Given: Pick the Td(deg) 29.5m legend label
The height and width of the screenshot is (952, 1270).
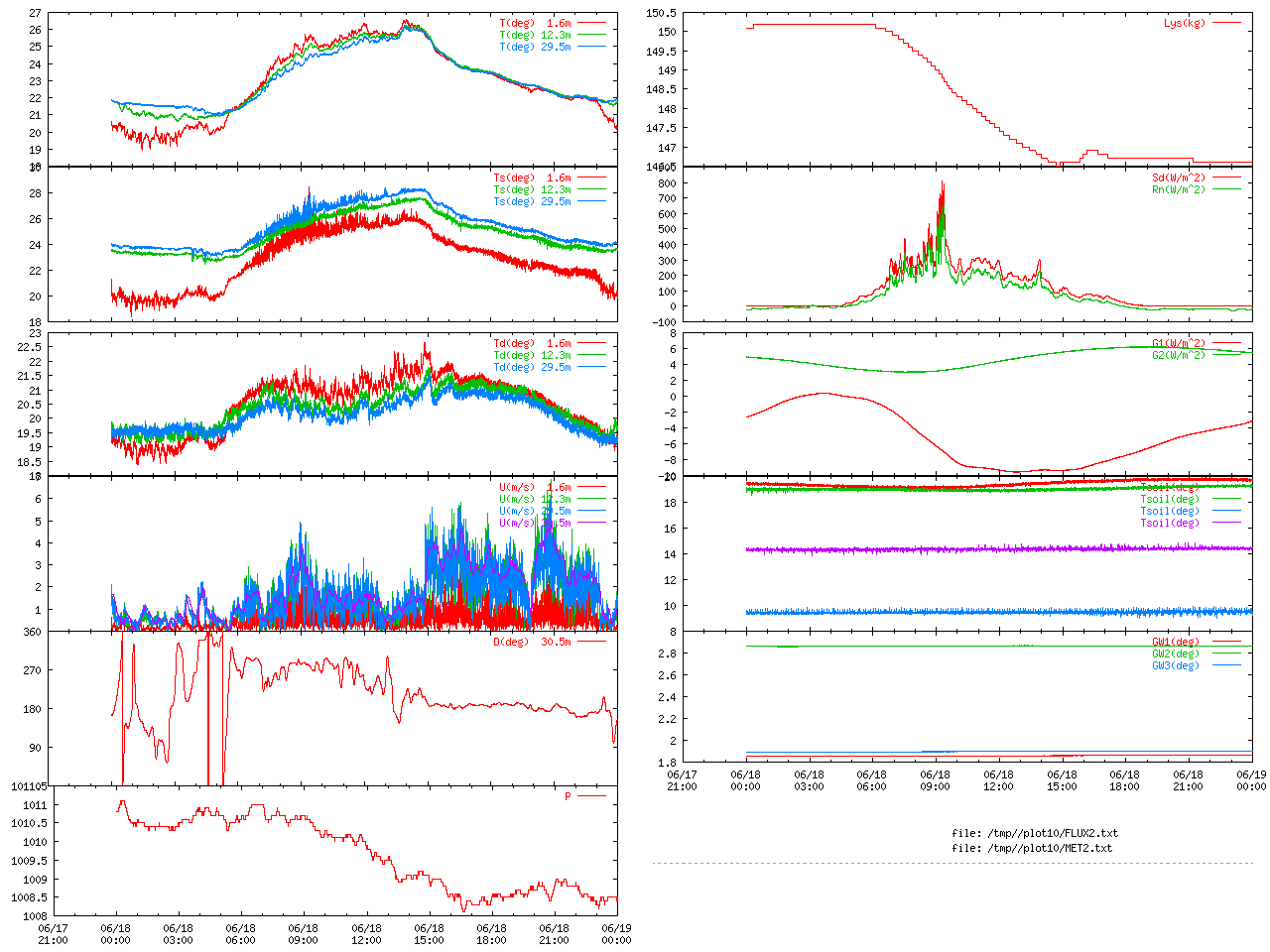Looking at the screenshot, I should pos(532,368).
